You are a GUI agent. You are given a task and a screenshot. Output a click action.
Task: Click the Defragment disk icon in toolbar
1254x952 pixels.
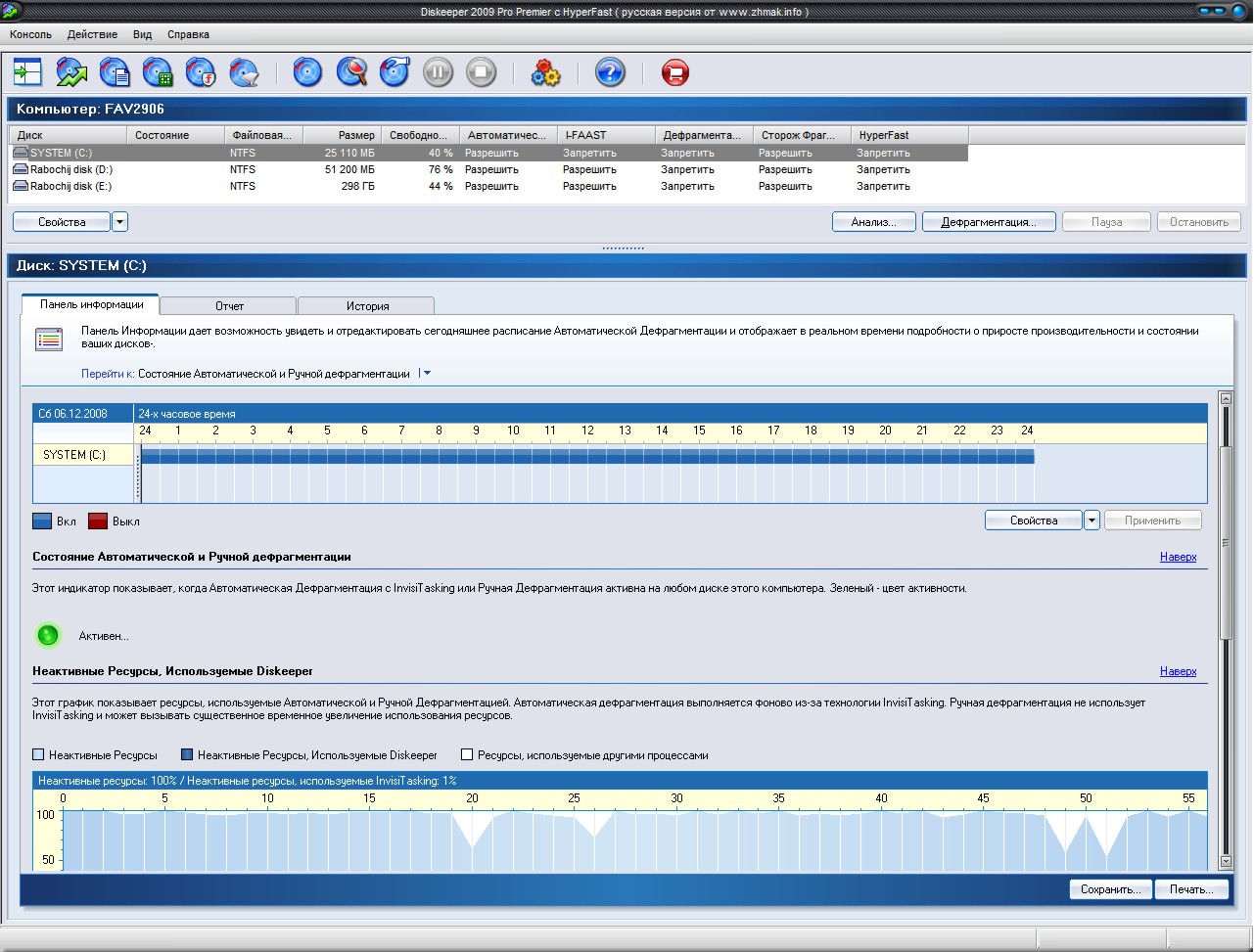(395, 72)
